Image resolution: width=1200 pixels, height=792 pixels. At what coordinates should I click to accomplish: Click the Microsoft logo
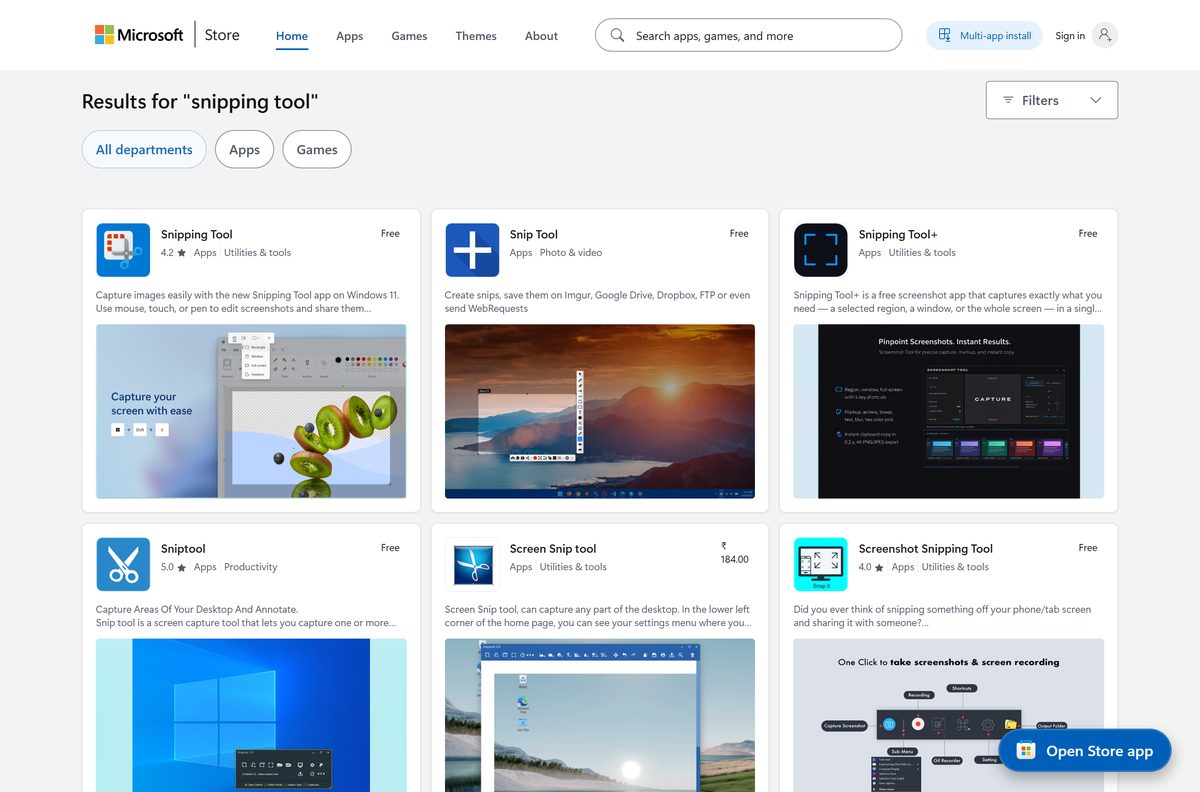(139, 35)
